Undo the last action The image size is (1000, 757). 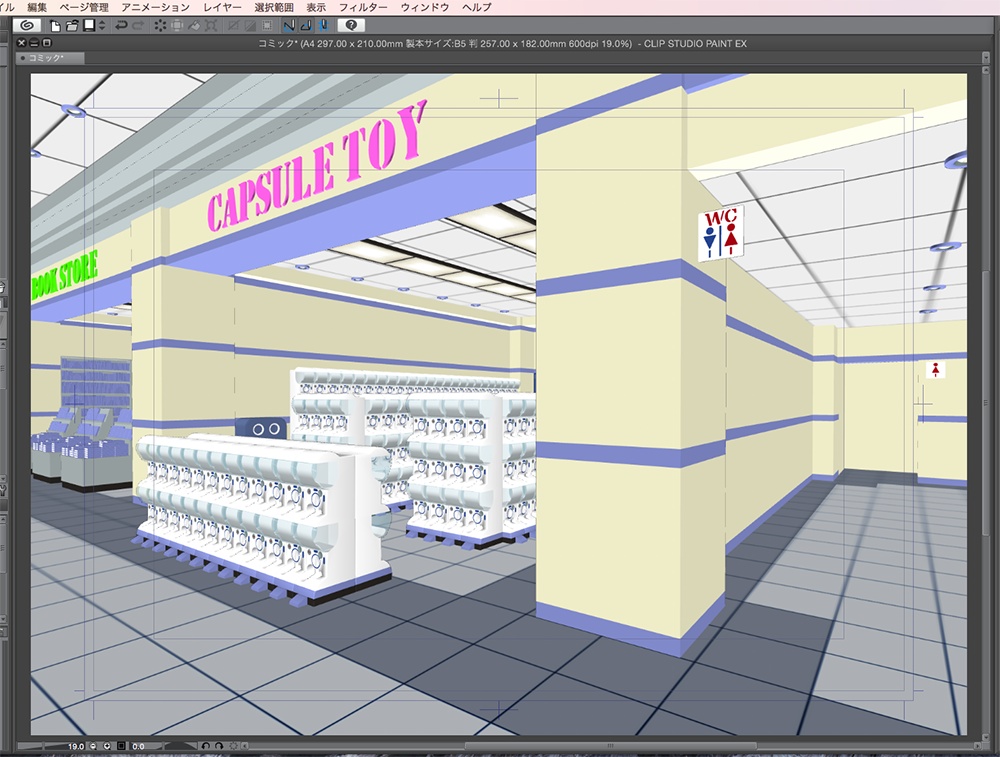click(122, 25)
